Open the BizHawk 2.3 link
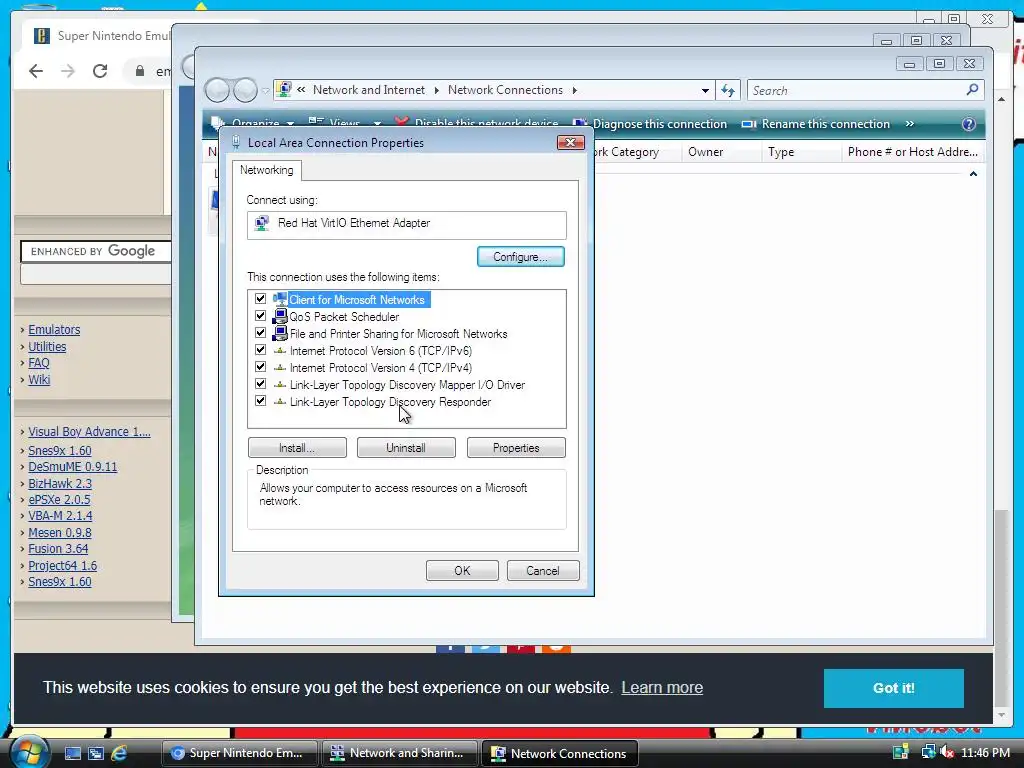This screenshot has height=768, width=1024. (x=60, y=484)
